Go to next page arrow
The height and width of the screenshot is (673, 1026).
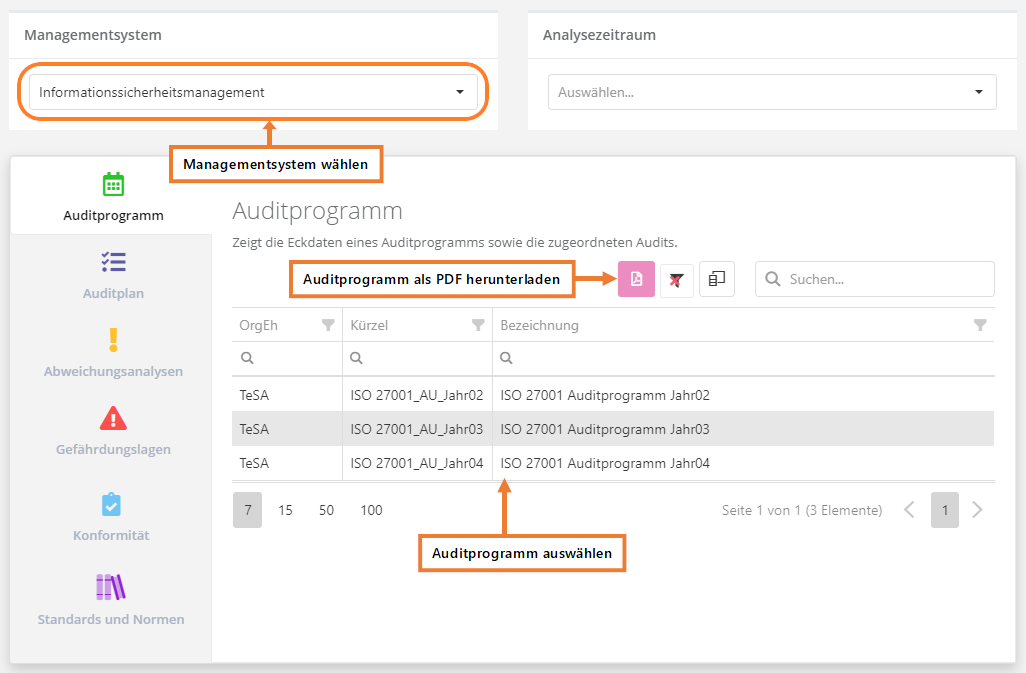point(978,510)
